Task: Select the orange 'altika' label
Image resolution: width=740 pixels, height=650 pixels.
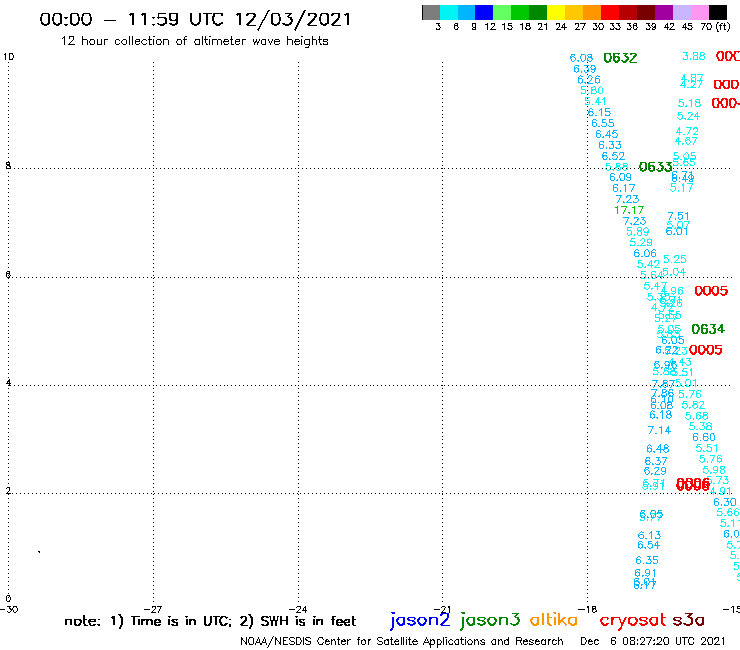Action: (553, 619)
